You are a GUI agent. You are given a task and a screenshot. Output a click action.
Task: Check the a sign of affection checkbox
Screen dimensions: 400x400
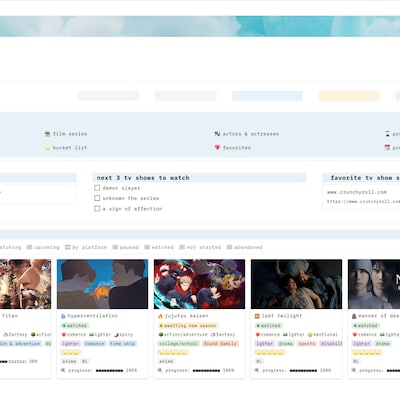coord(97,209)
